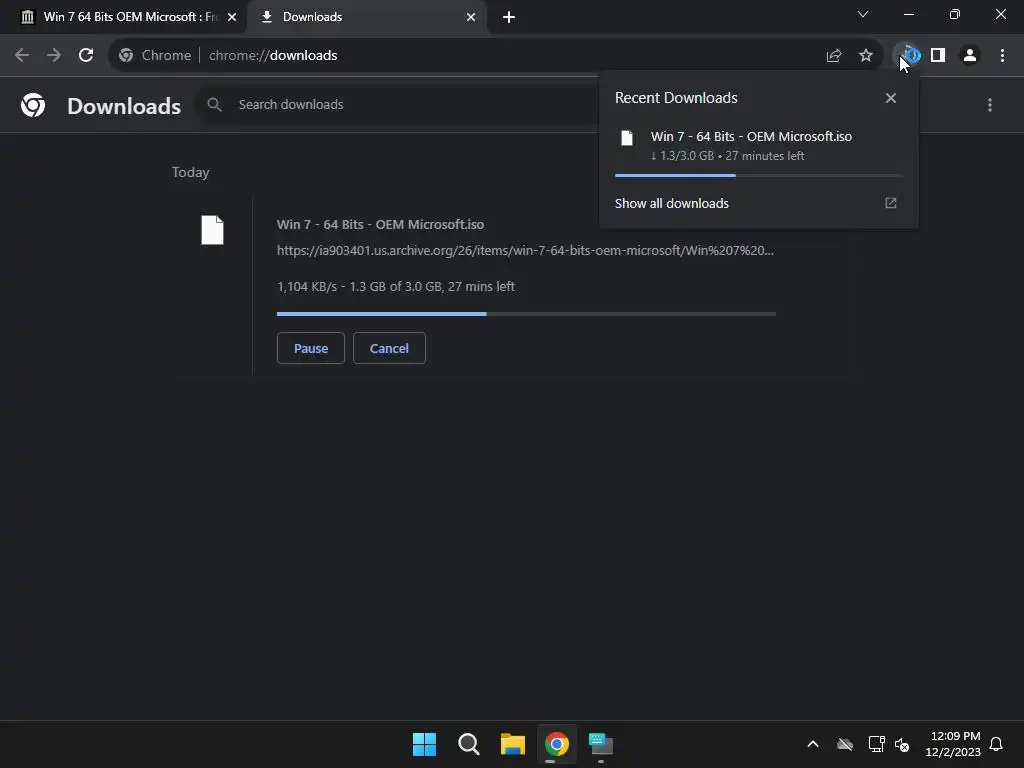The image size is (1024, 768).
Task: Open the profile avatar menu
Action: tap(970, 56)
